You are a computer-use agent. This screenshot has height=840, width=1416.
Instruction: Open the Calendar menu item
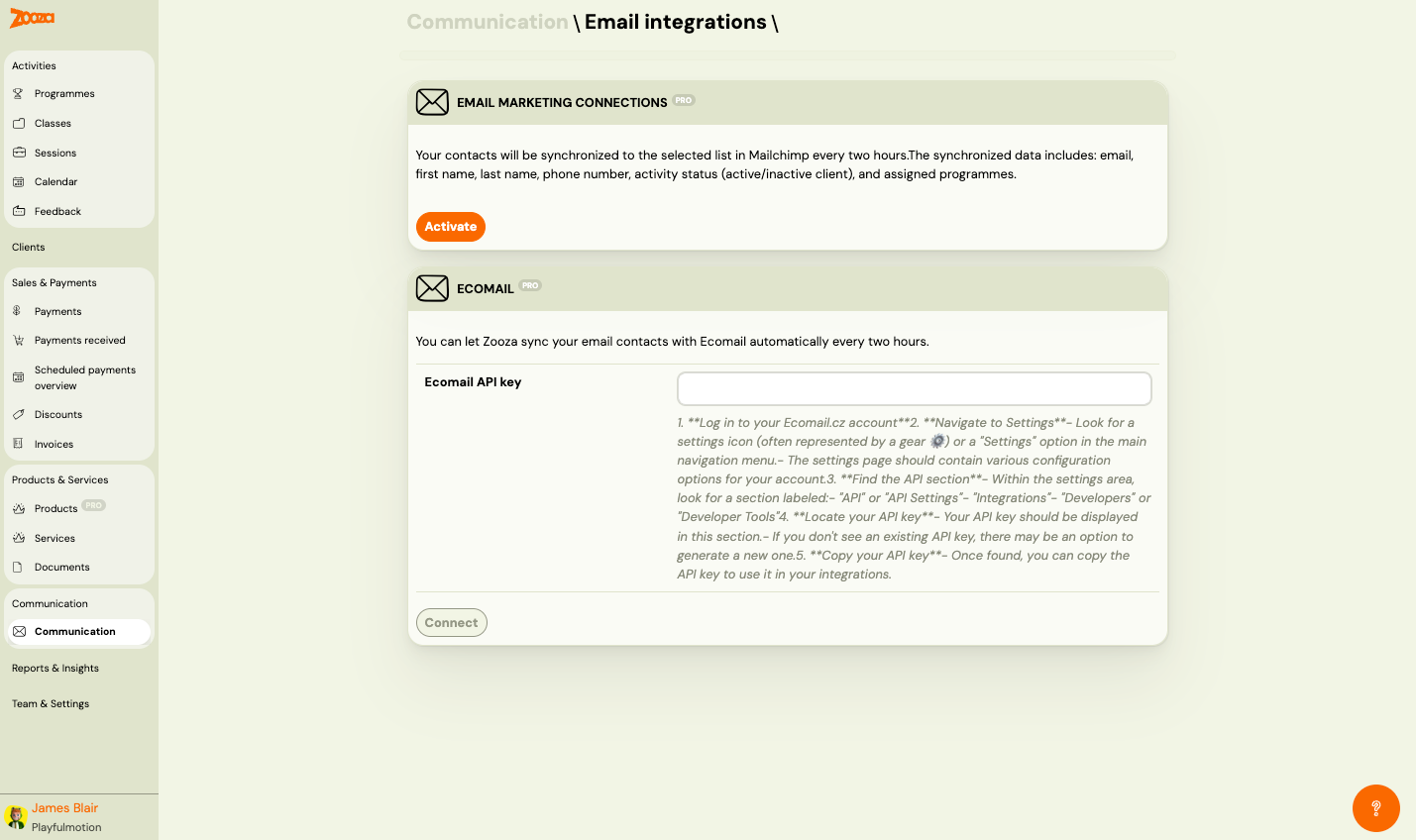[x=79, y=181]
